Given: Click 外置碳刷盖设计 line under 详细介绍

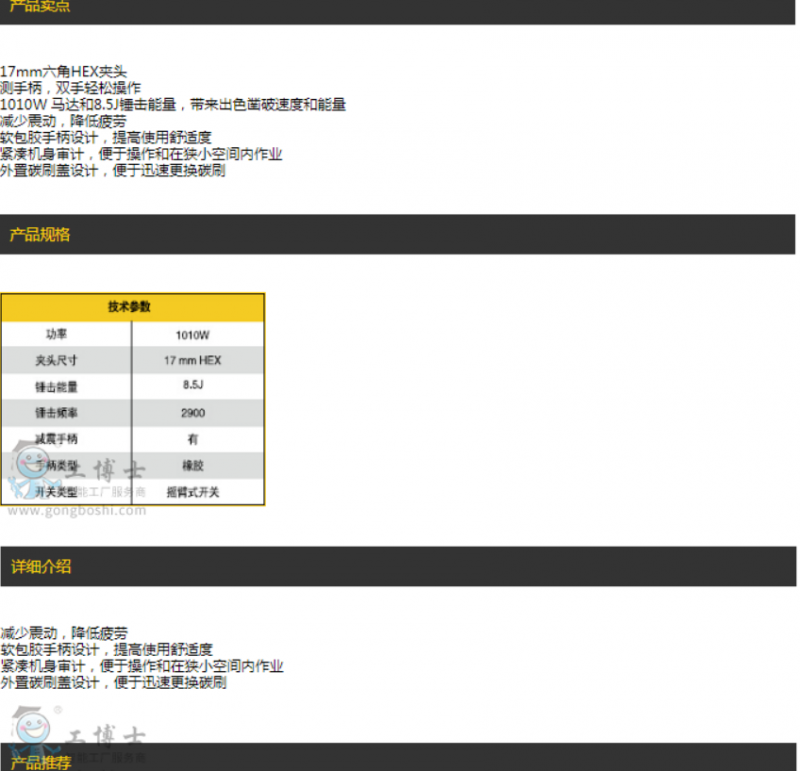Looking at the screenshot, I should click(x=112, y=683).
